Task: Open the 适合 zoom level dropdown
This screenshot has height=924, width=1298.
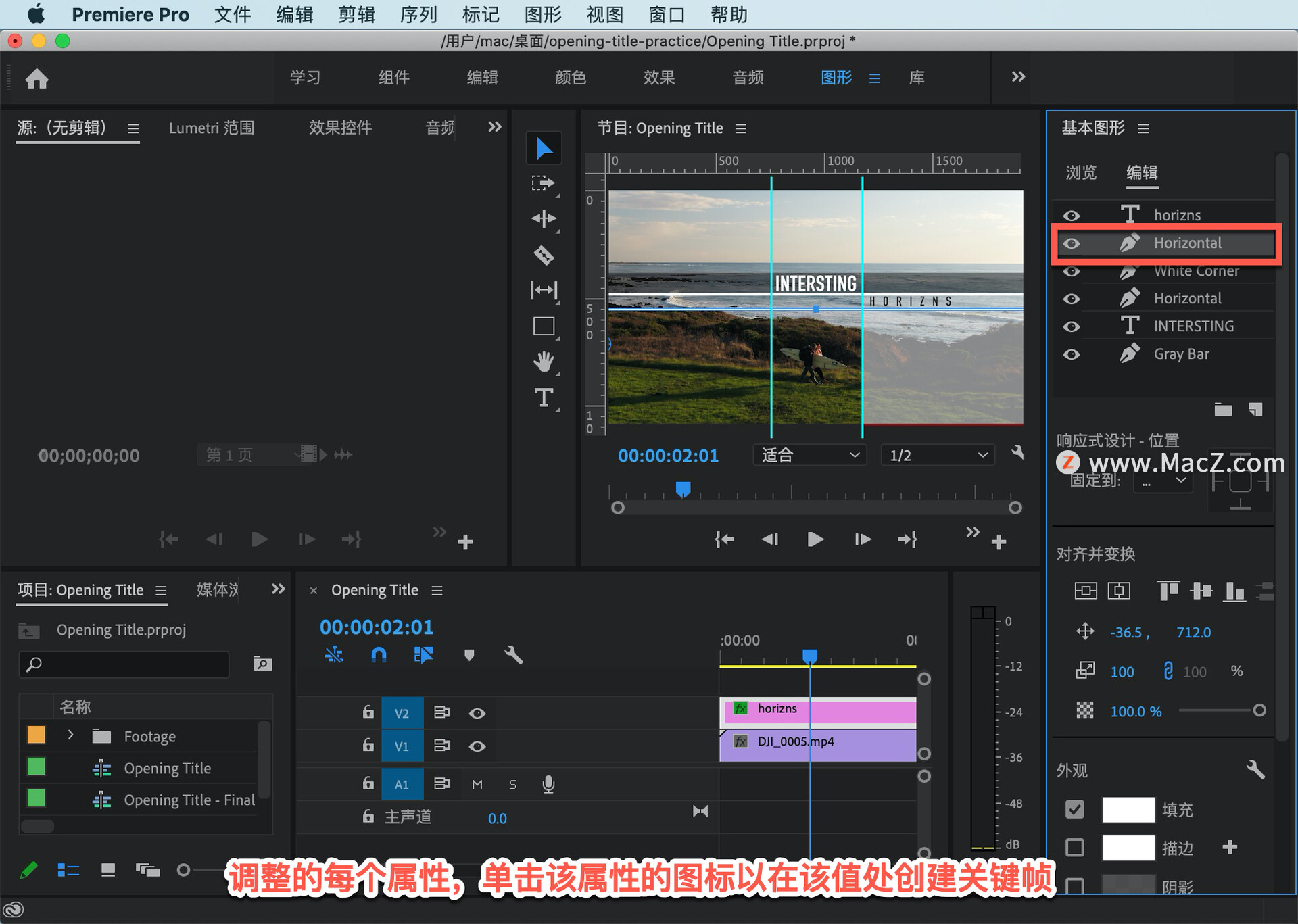Action: click(809, 456)
